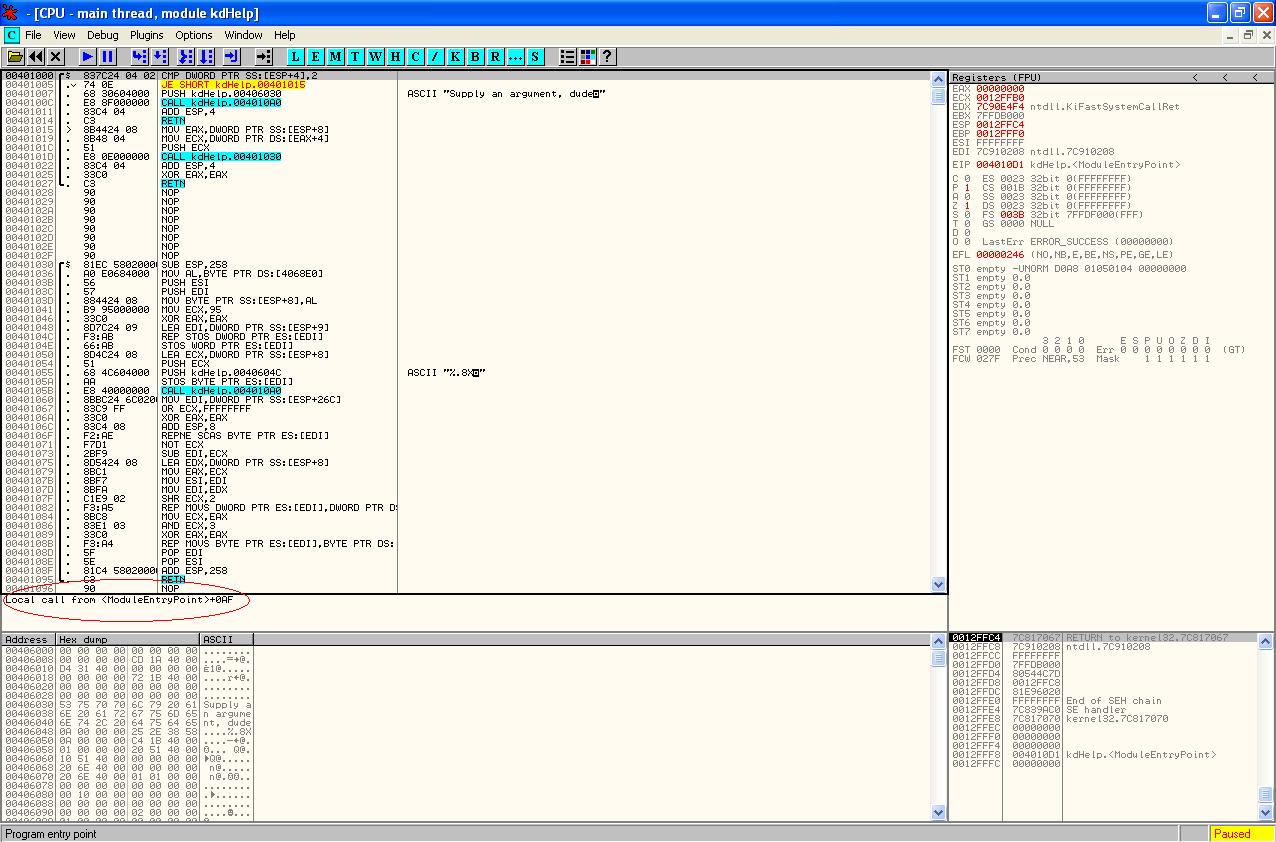Screen dimensions: 1276x842
Task: Open the Log window (L button)
Action: 296,57
